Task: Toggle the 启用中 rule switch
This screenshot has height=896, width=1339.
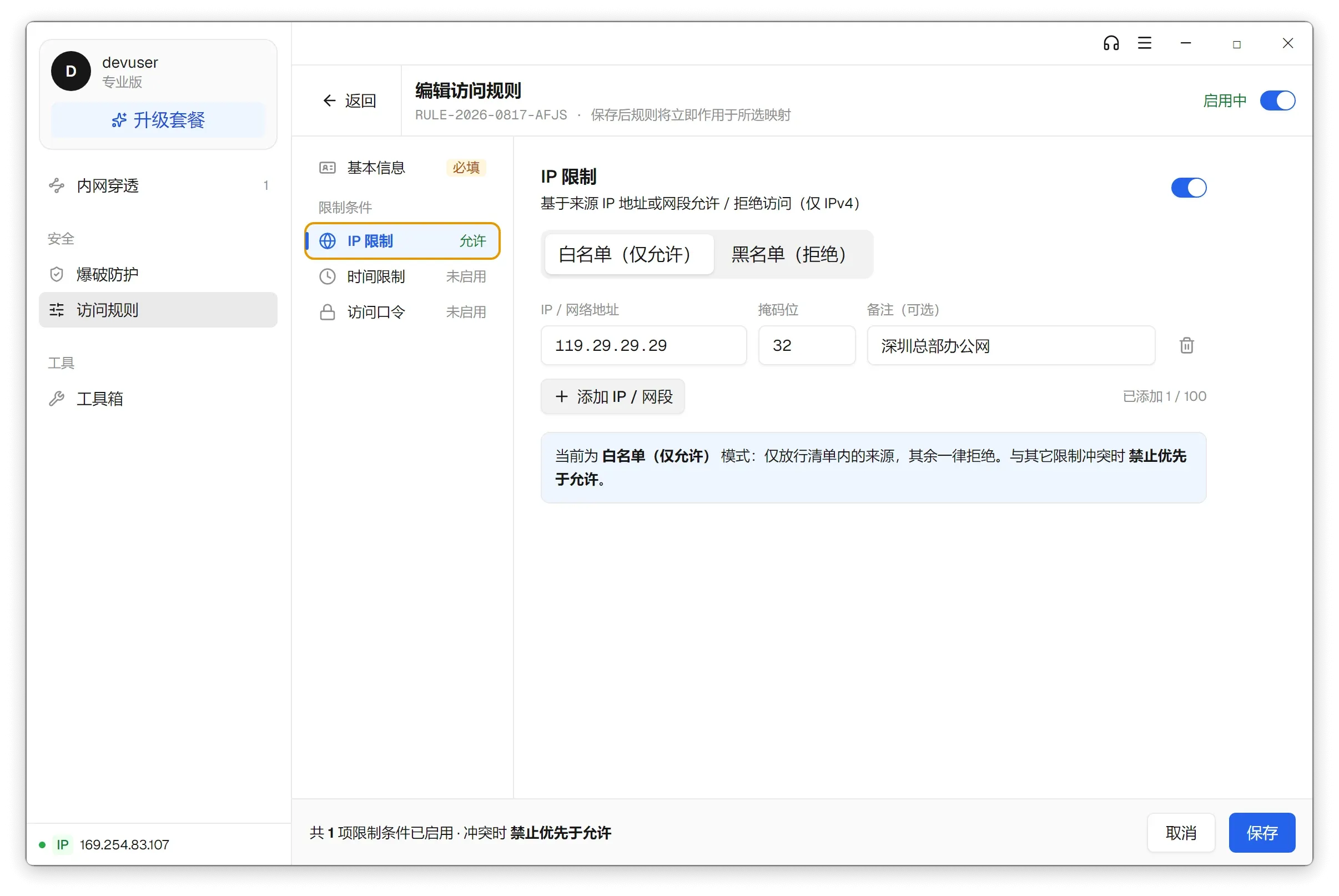Action: click(1277, 100)
